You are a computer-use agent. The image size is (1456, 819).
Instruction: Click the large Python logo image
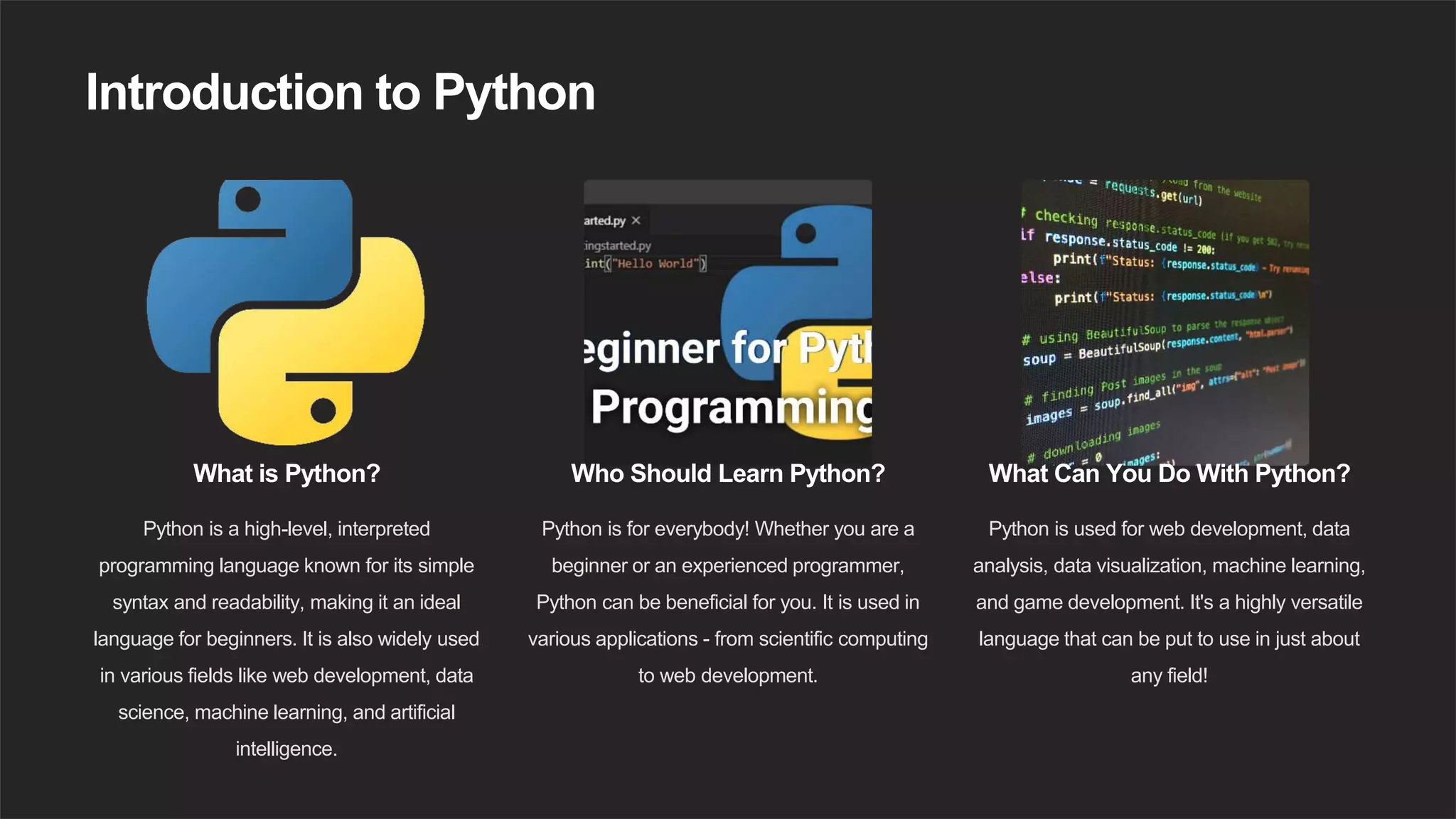[286, 313]
